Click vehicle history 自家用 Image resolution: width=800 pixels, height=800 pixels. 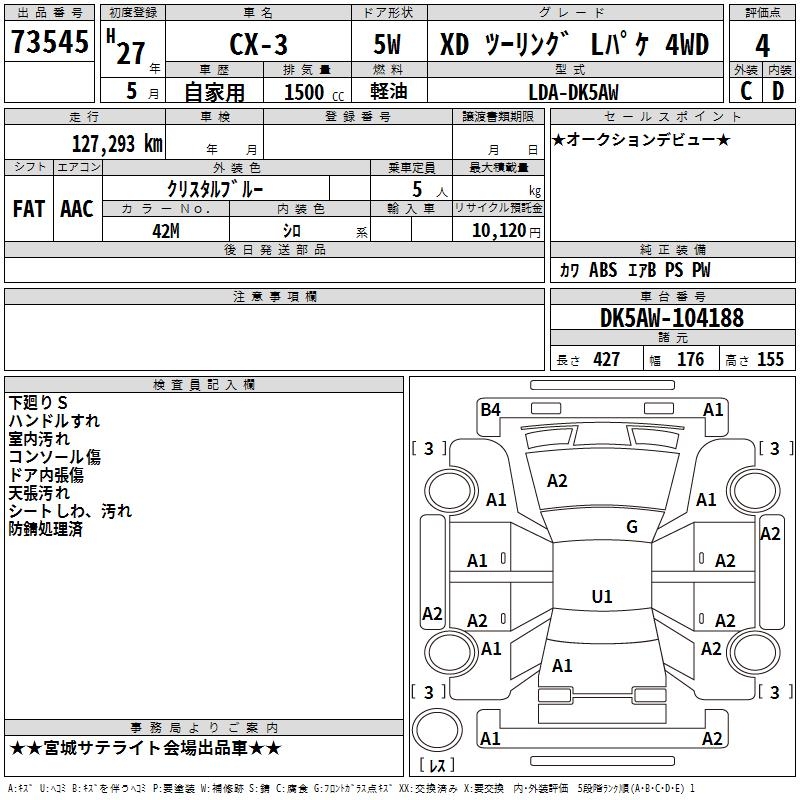[214, 92]
